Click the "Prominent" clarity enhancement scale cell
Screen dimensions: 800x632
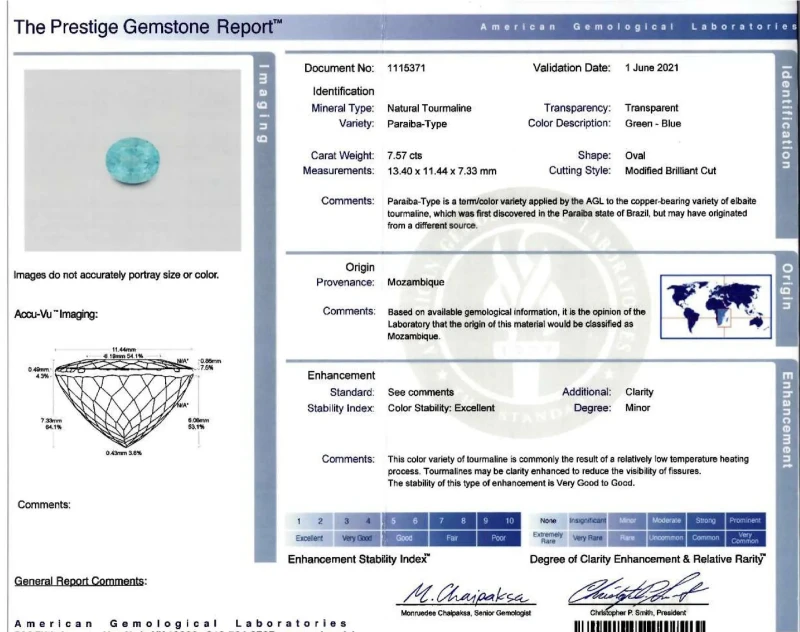[x=745, y=521]
